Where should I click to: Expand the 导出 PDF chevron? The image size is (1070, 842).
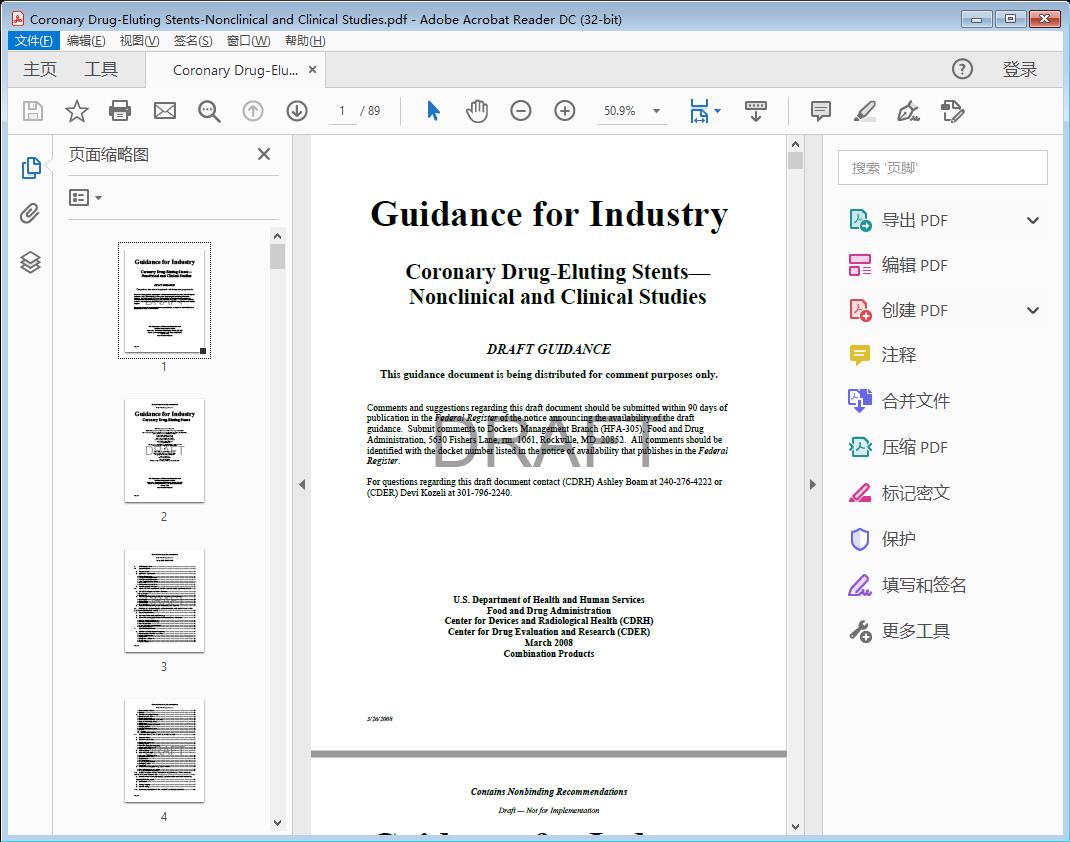[x=1032, y=220]
